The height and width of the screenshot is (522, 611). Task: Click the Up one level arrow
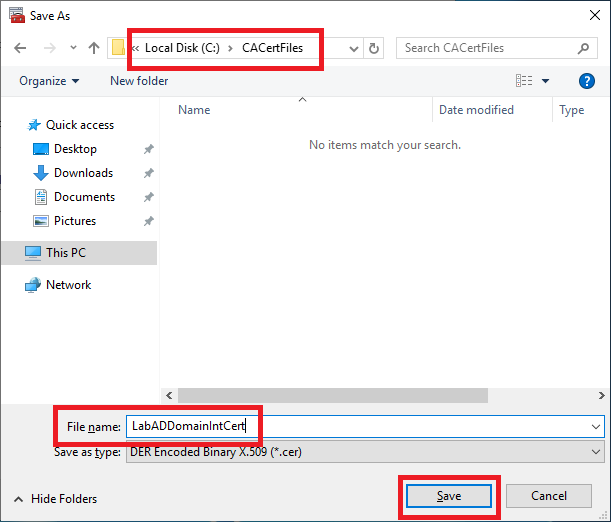(93, 48)
